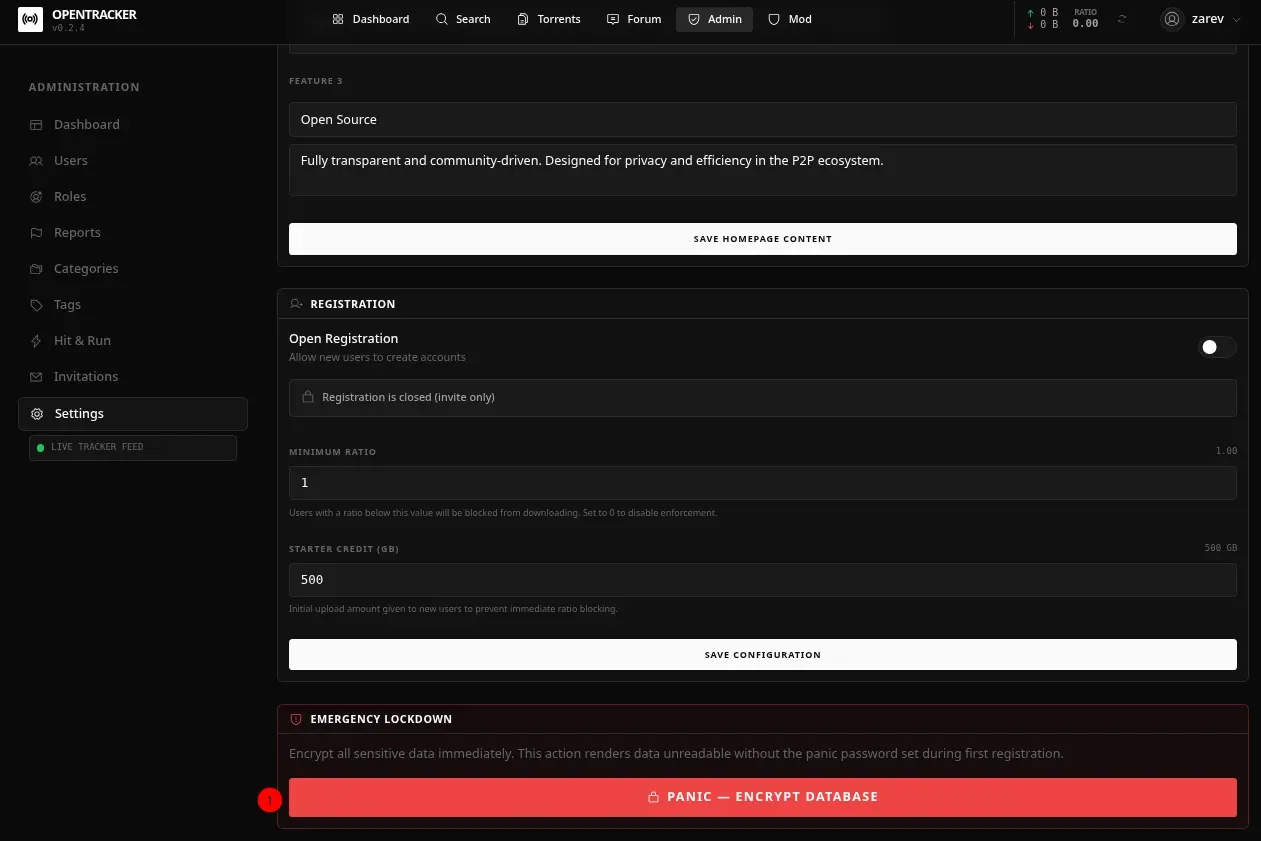Image resolution: width=1261 pixels, height=841 pixels.
Task: Go to the Mod nav tab
Action: click(790, 19)
